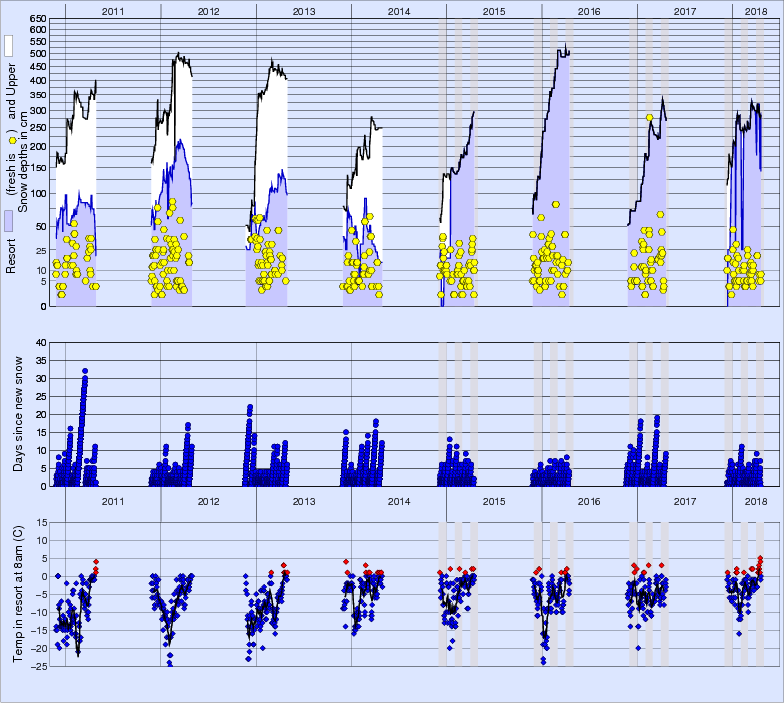
Task: Click the highest yellow fresh snow dot in 2017
Action: tap(650, 118)
